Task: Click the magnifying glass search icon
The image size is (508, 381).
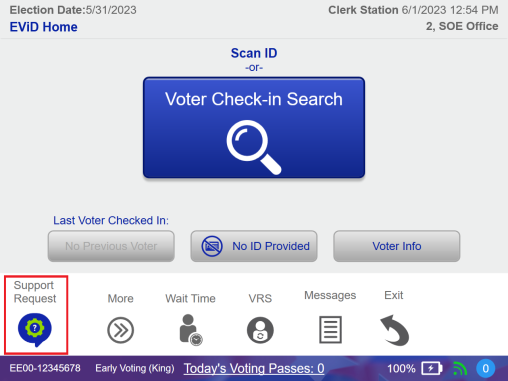Action: click(x=254, y=147)
